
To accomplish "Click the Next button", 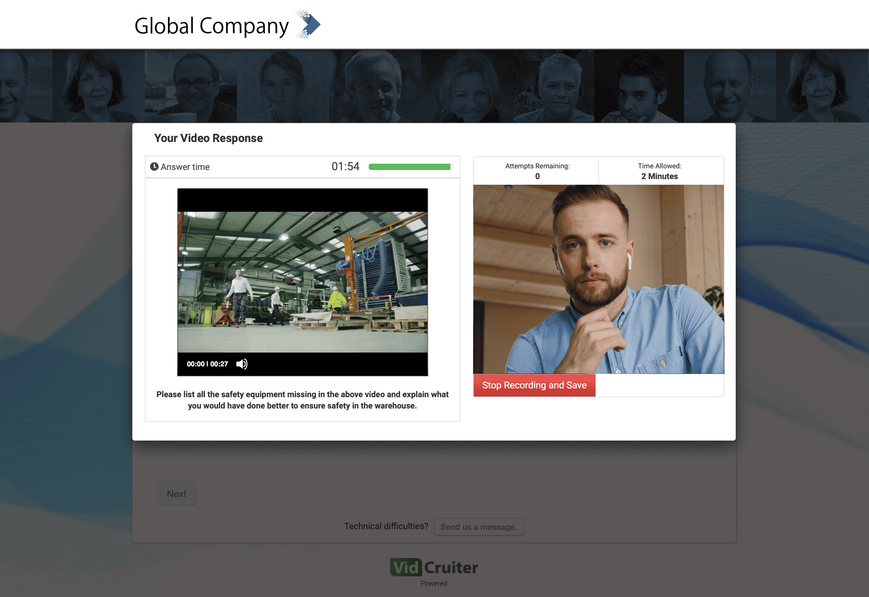I will coord(176,494).
